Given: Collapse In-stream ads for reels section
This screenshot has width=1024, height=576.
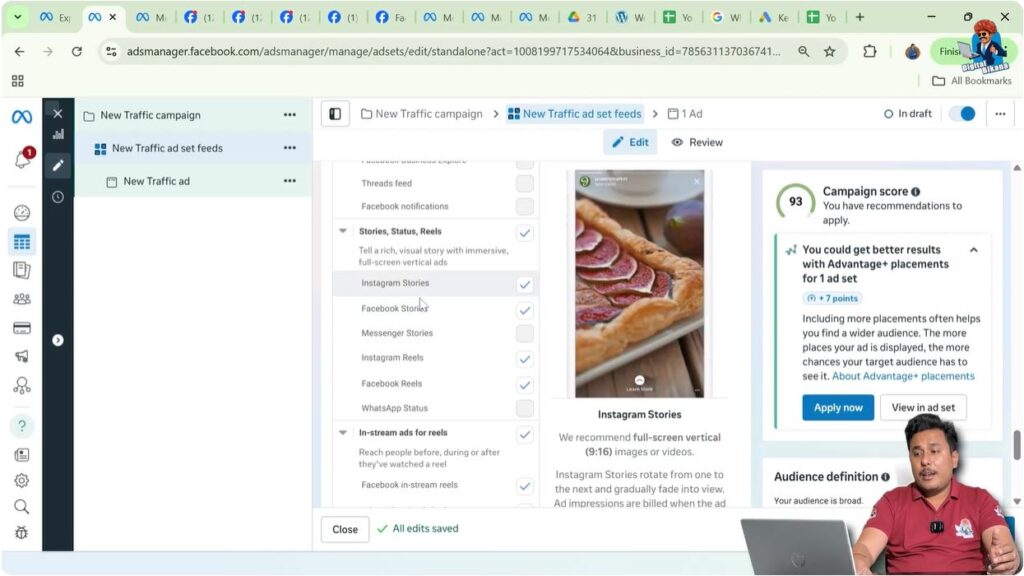Looking at the screenshot, I should 343,432.
